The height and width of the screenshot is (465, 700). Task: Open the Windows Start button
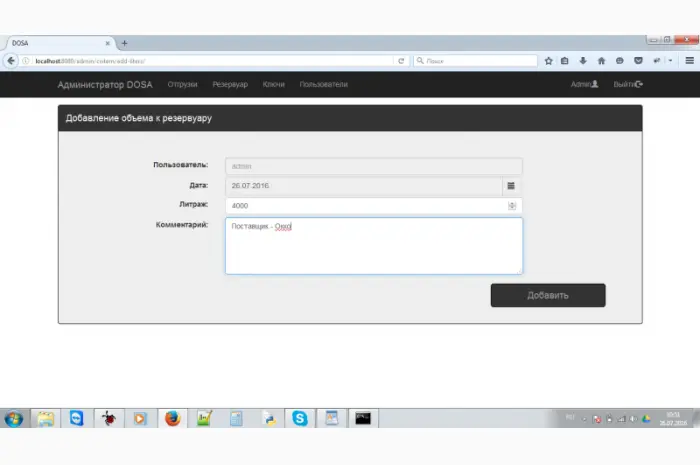(x=14, y=419)
